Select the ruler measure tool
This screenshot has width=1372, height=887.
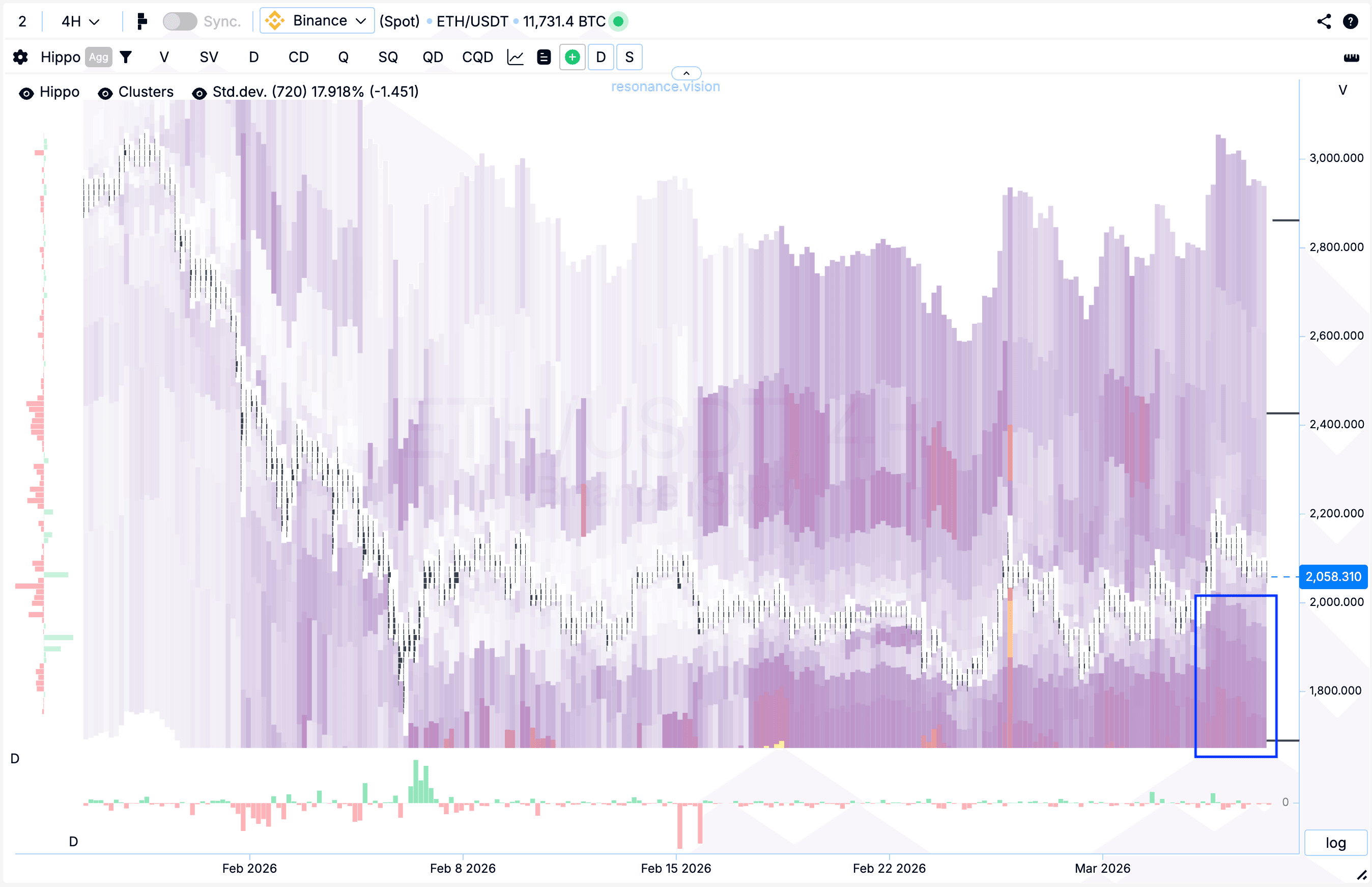1351,57
